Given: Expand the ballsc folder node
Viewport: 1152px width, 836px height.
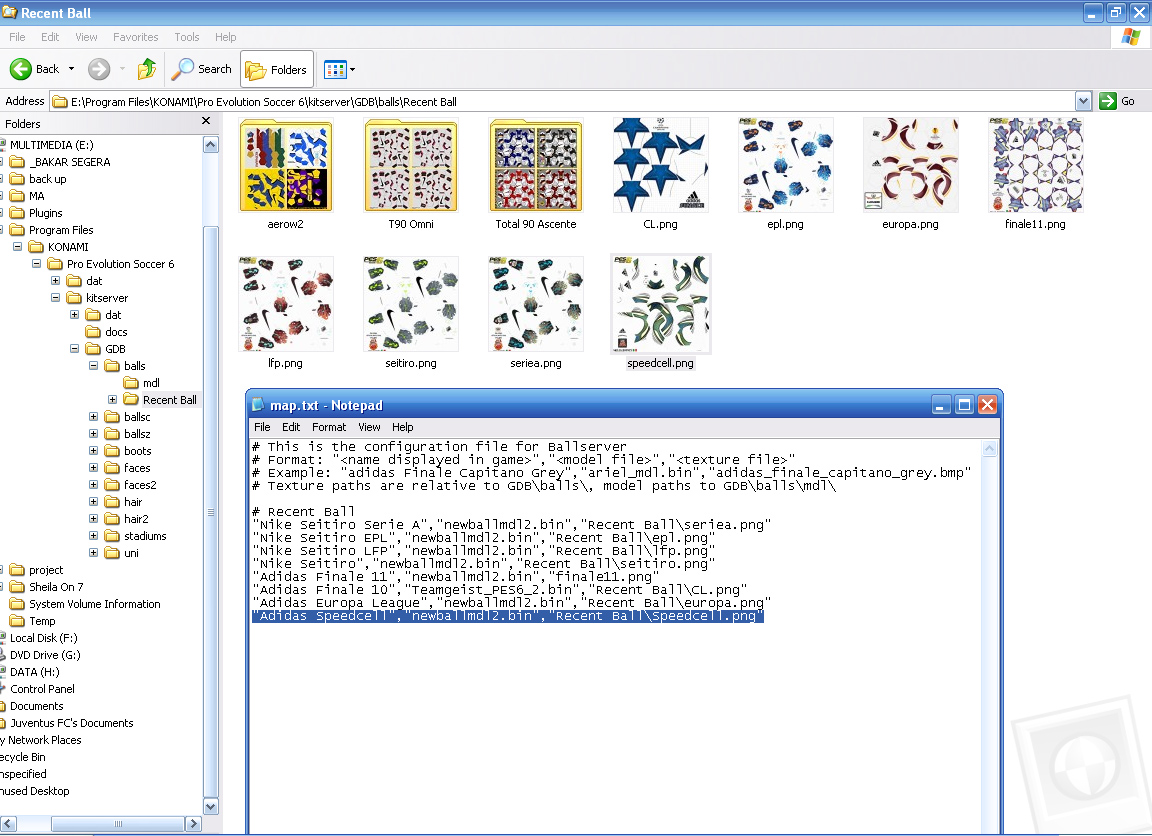Looking at the screenshot, I should pyautogui.click(x=93, y=417).
